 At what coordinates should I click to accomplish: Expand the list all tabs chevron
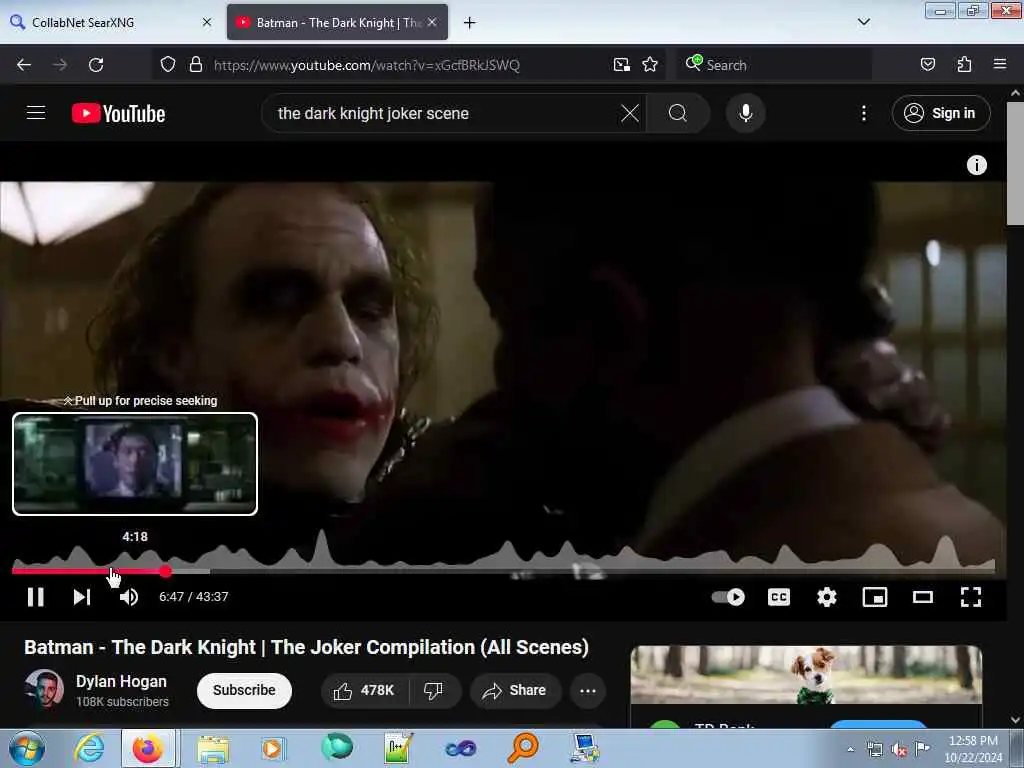(863, 22)
